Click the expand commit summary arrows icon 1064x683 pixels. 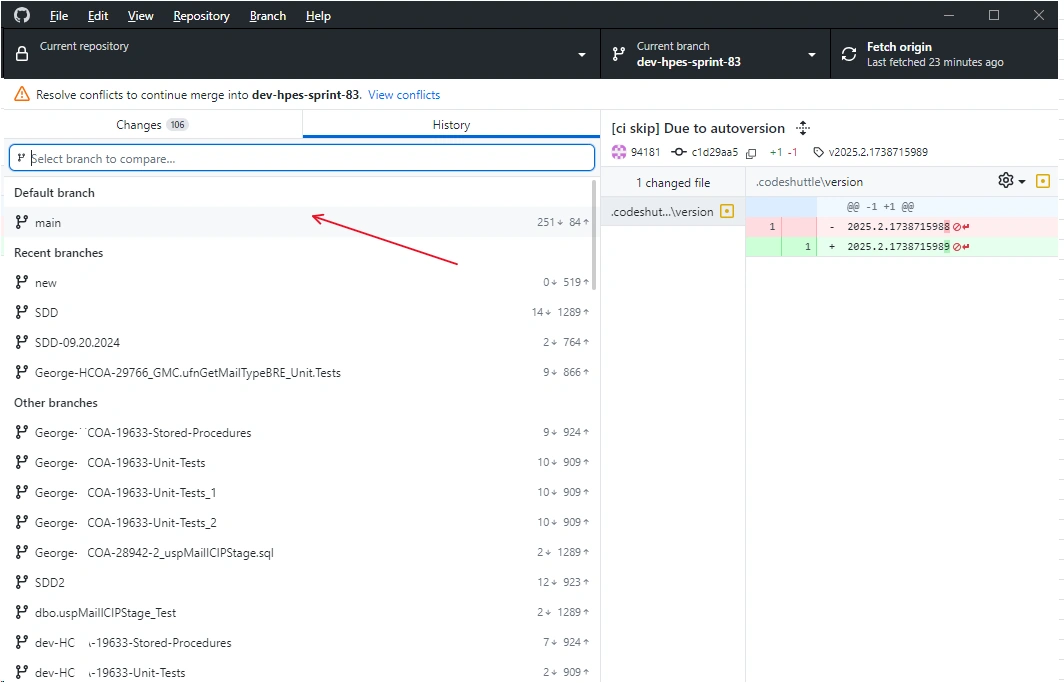pos(803,128)
